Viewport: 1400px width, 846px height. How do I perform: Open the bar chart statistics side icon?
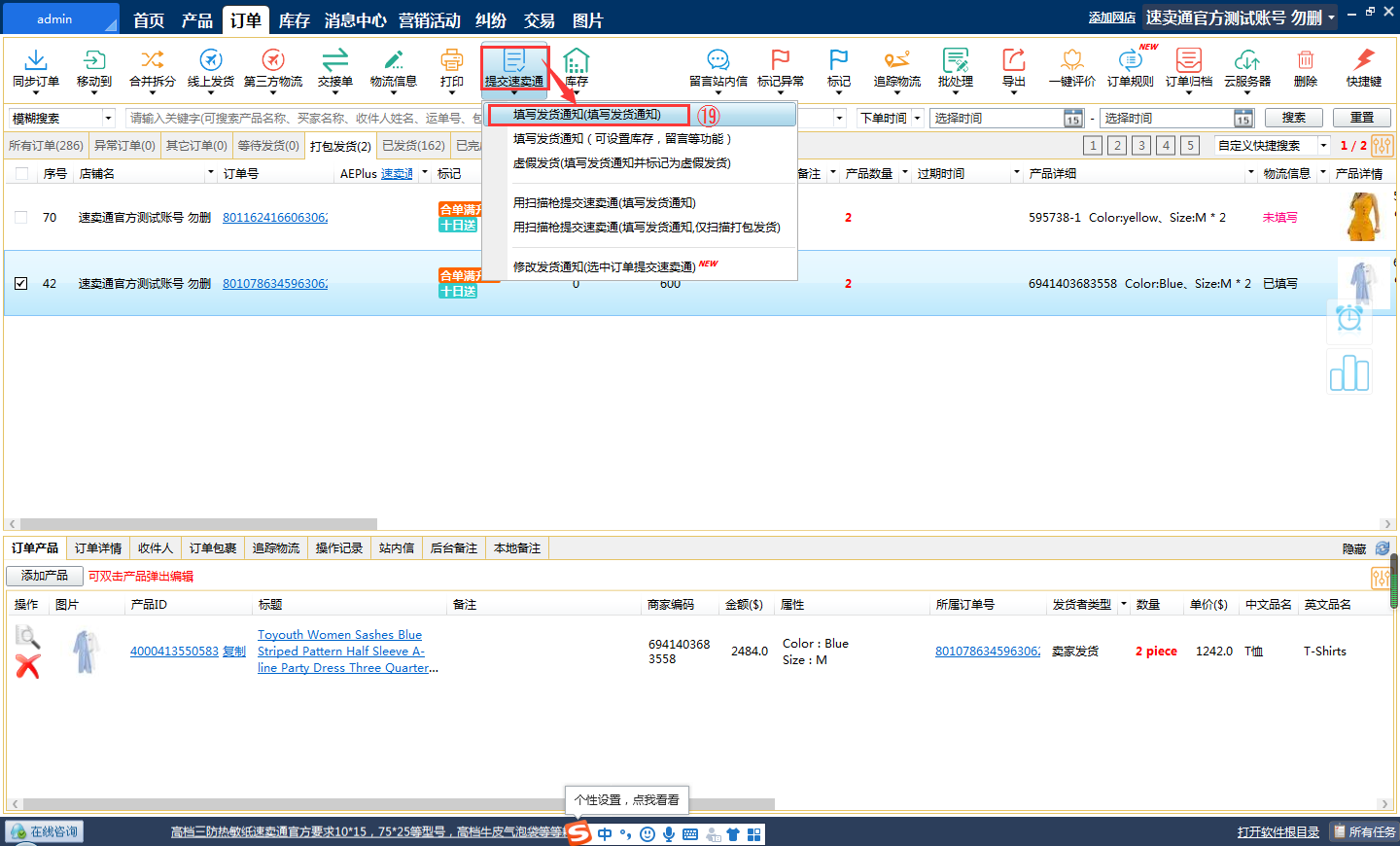[x=1349, y=372]
